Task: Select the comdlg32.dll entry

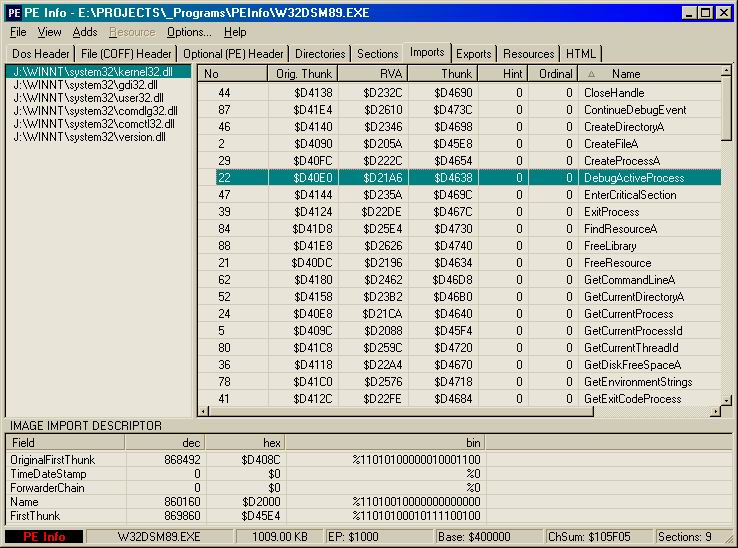Action: pos(95,111)
